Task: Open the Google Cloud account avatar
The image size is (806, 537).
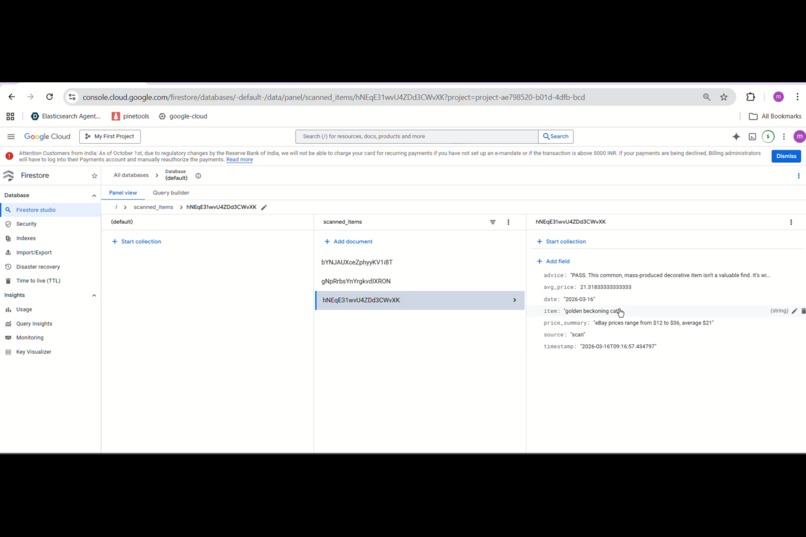Action: point(799,136)
